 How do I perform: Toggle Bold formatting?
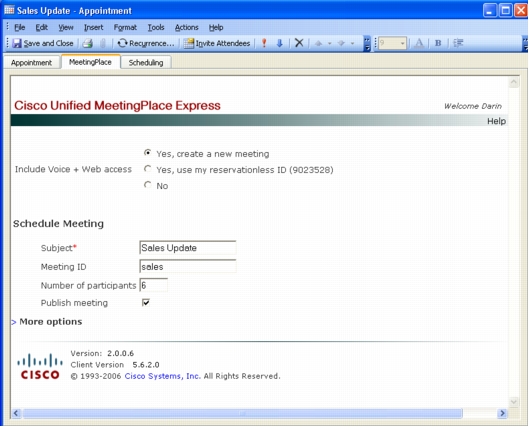(x=438, y=43)
